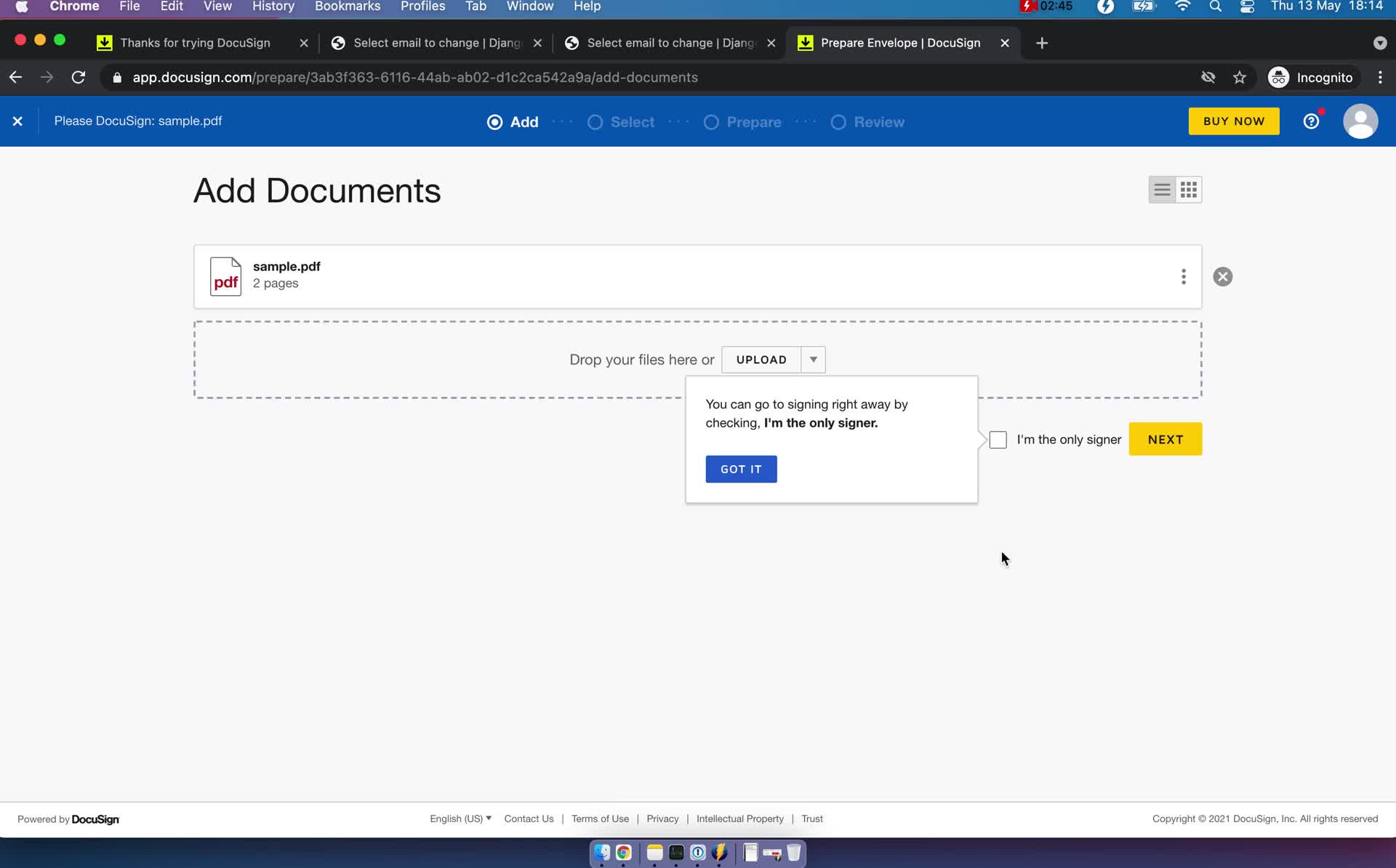The image size is (1396, 868).
Task: Open Wi-Fi status menu
Action: click(1183, 7)
